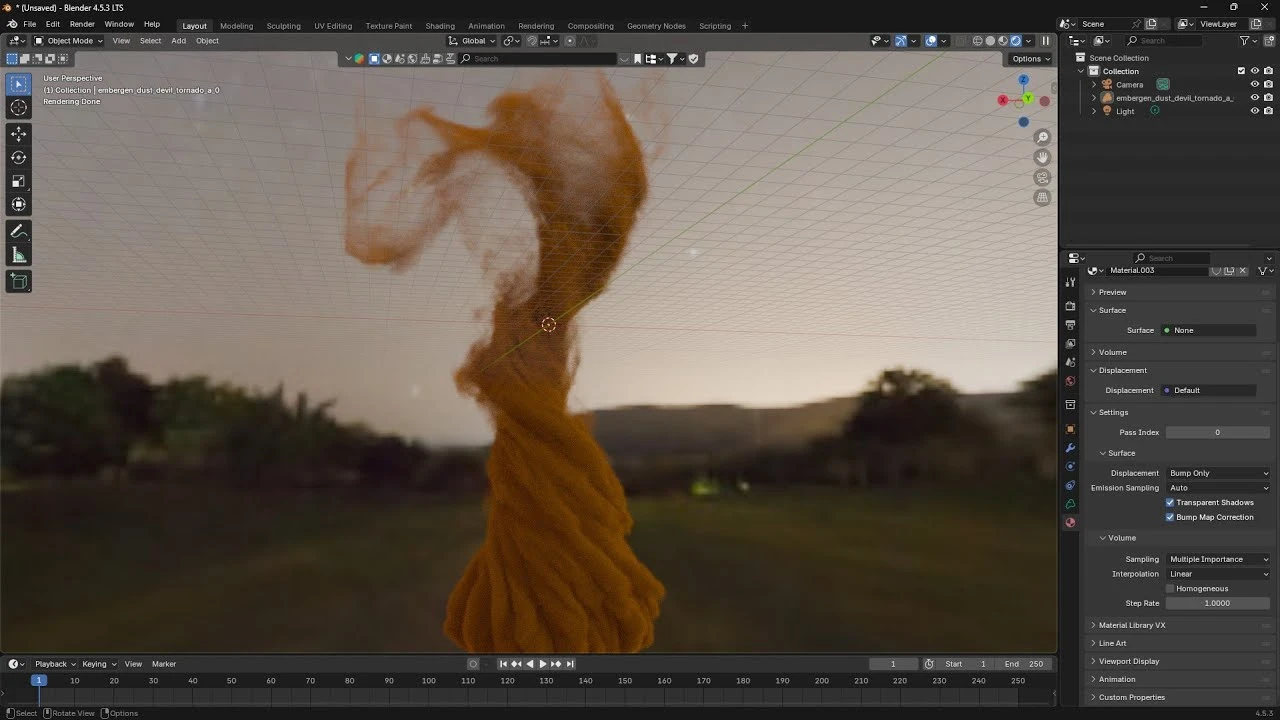Adjust the Step Rate value slider
This screenshot has width=1280, height=720.
click(x=1218, y=604)
